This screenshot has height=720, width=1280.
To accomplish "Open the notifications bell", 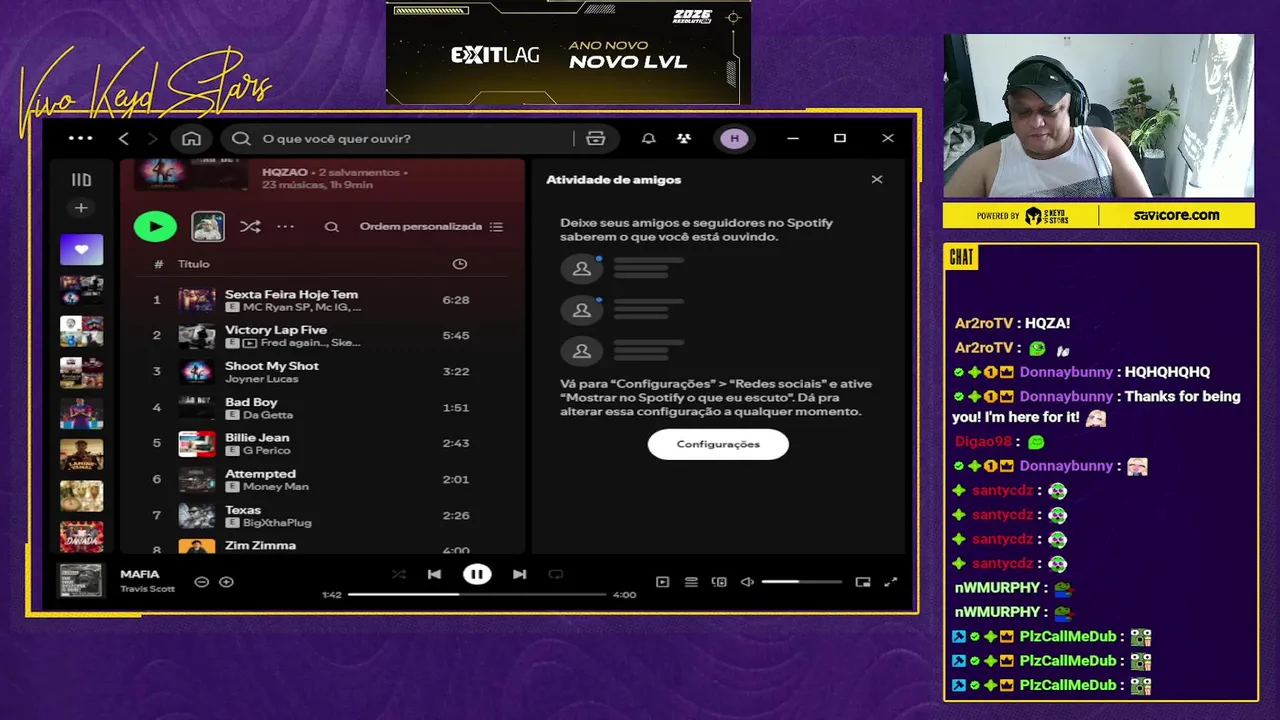I will coord(648,138).
